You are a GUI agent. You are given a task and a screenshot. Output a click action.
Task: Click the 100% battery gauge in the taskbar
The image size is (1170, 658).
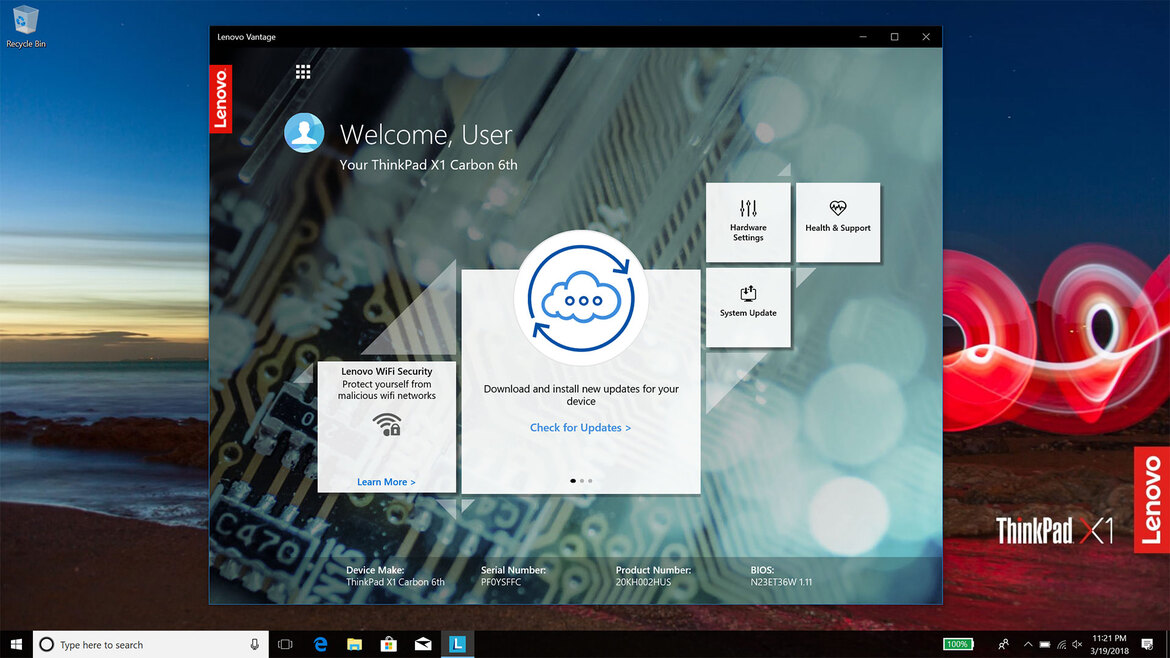point(958,644)
